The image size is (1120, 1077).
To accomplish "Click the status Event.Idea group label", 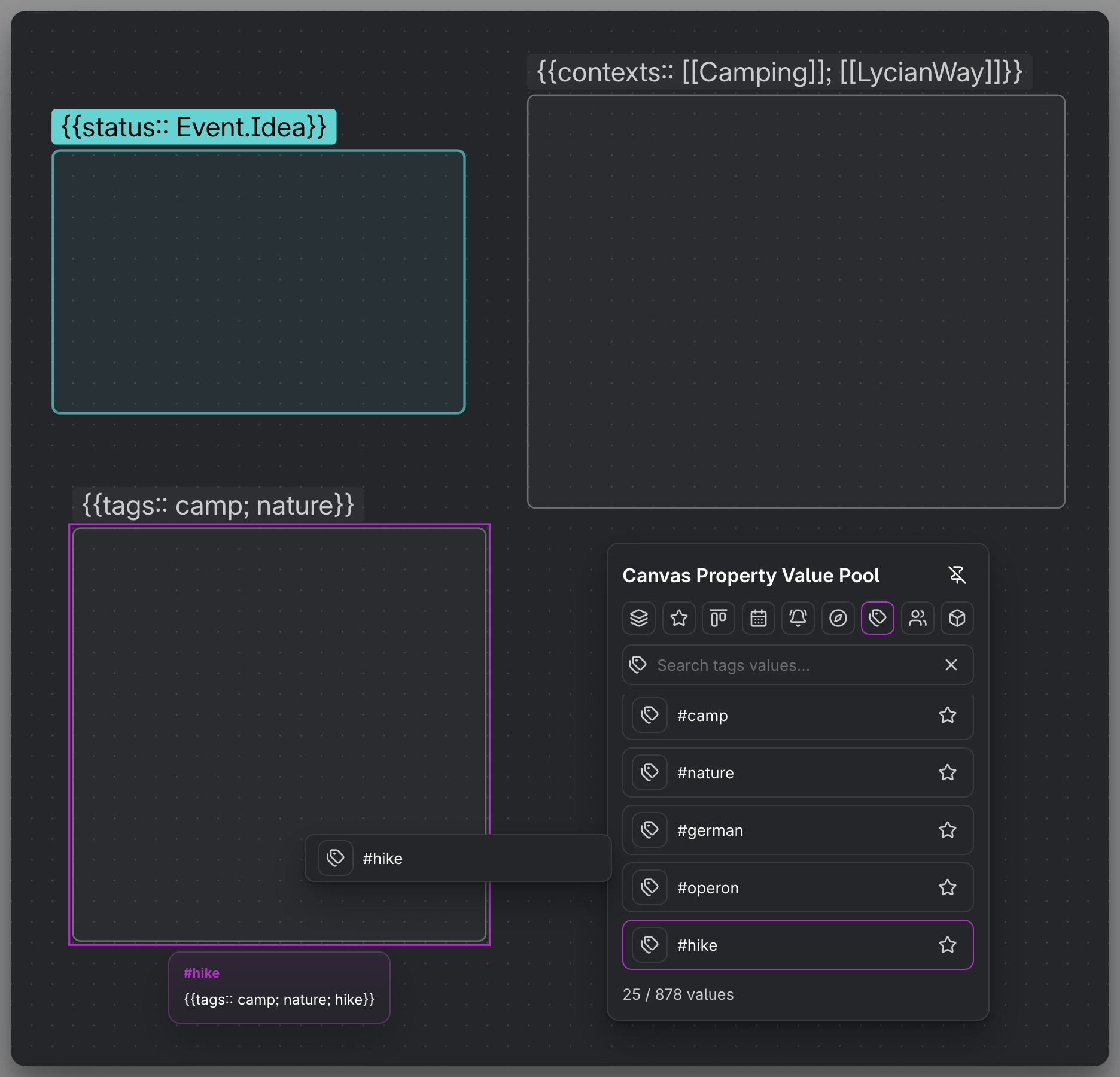I will 194,127.
